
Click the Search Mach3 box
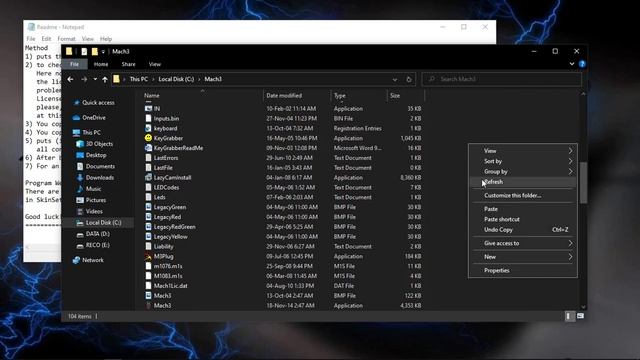pyautogui.click(x=502, y=79)
